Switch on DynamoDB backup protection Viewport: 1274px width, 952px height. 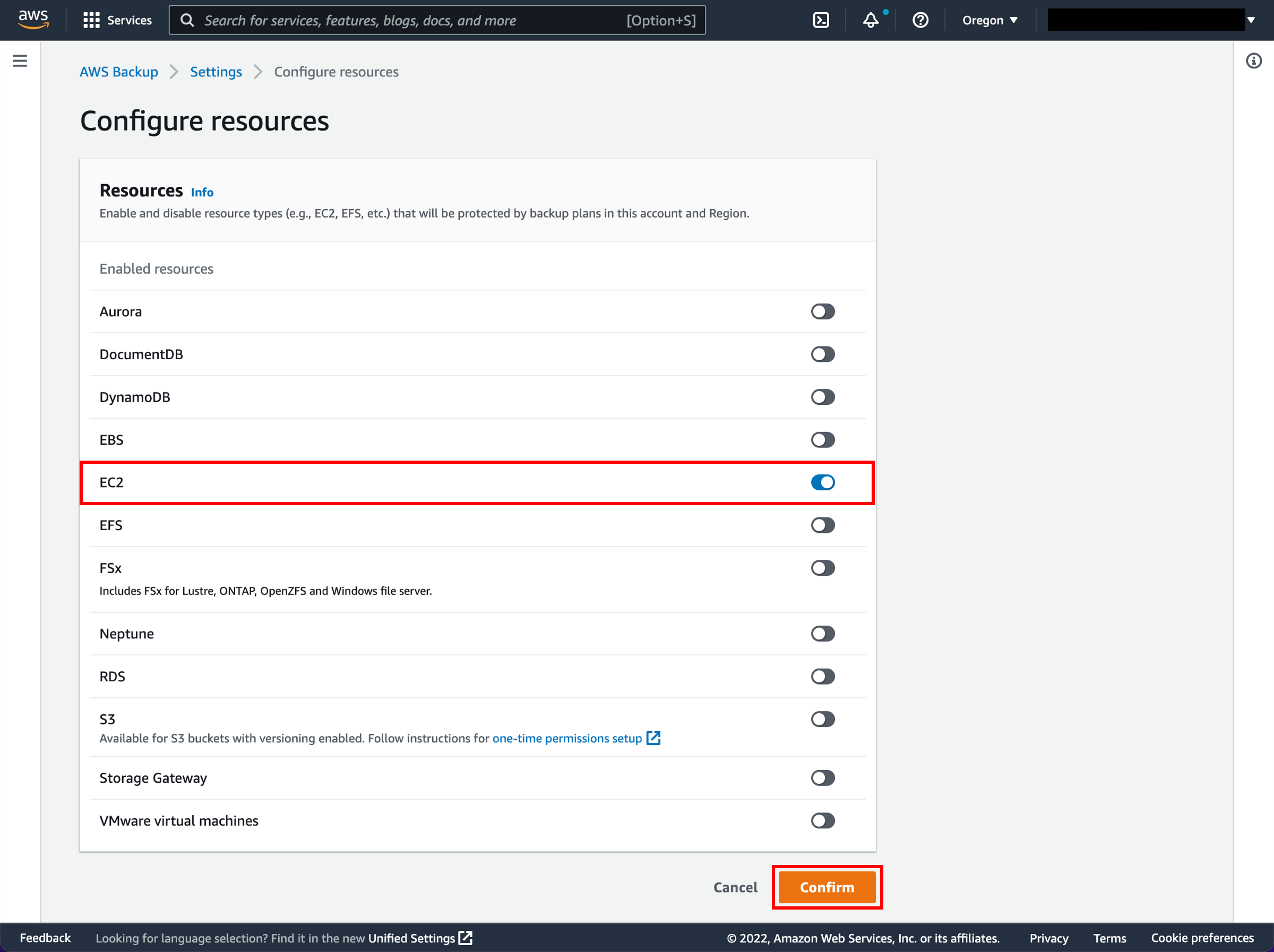(x=822, y=397)
